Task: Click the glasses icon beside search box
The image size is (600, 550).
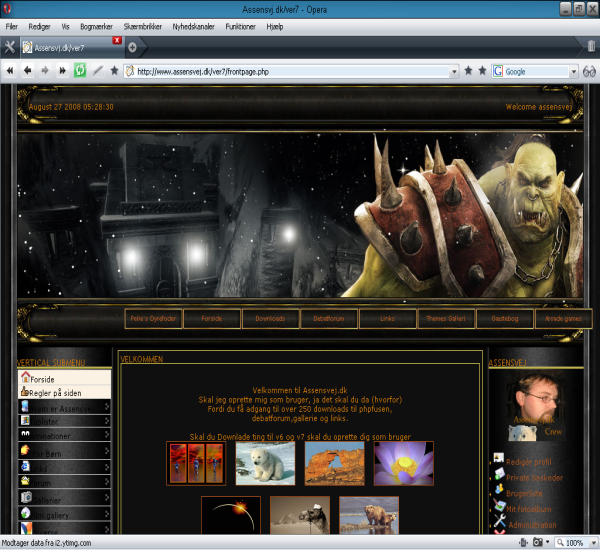Action: pos(589,71)
